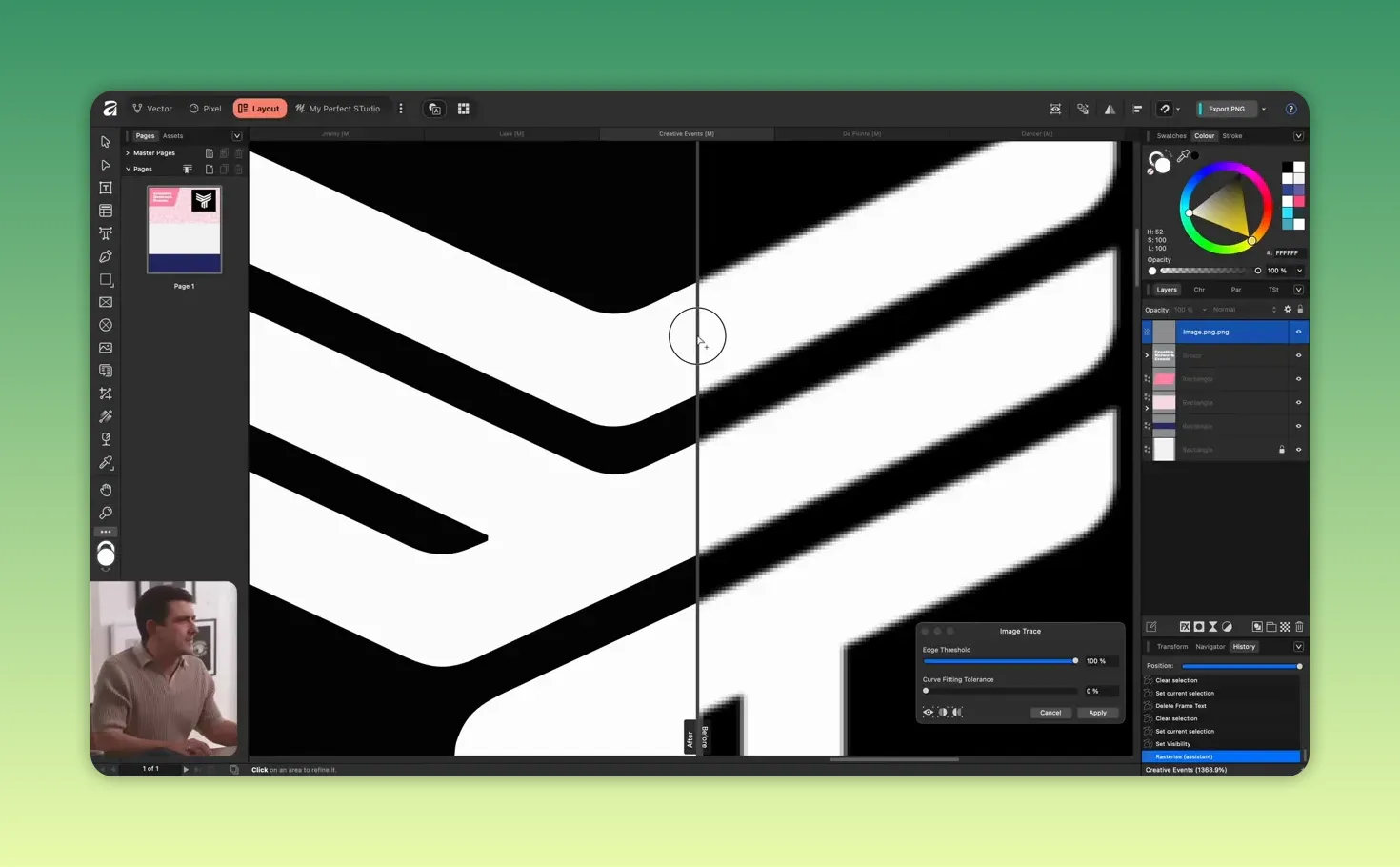Open the Layers panel options dropdown
Image resolution: width=1400 pixels, height=867 pixels.
[1298, 290]
